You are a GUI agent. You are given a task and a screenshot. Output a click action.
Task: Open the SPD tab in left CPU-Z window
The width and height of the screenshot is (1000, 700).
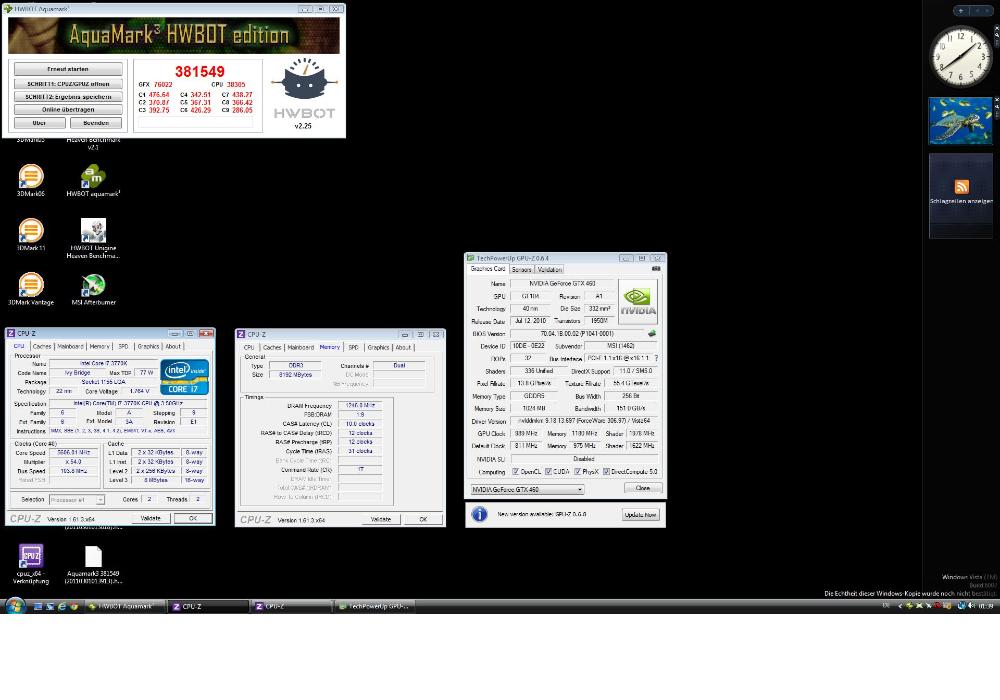coord(123,346)
